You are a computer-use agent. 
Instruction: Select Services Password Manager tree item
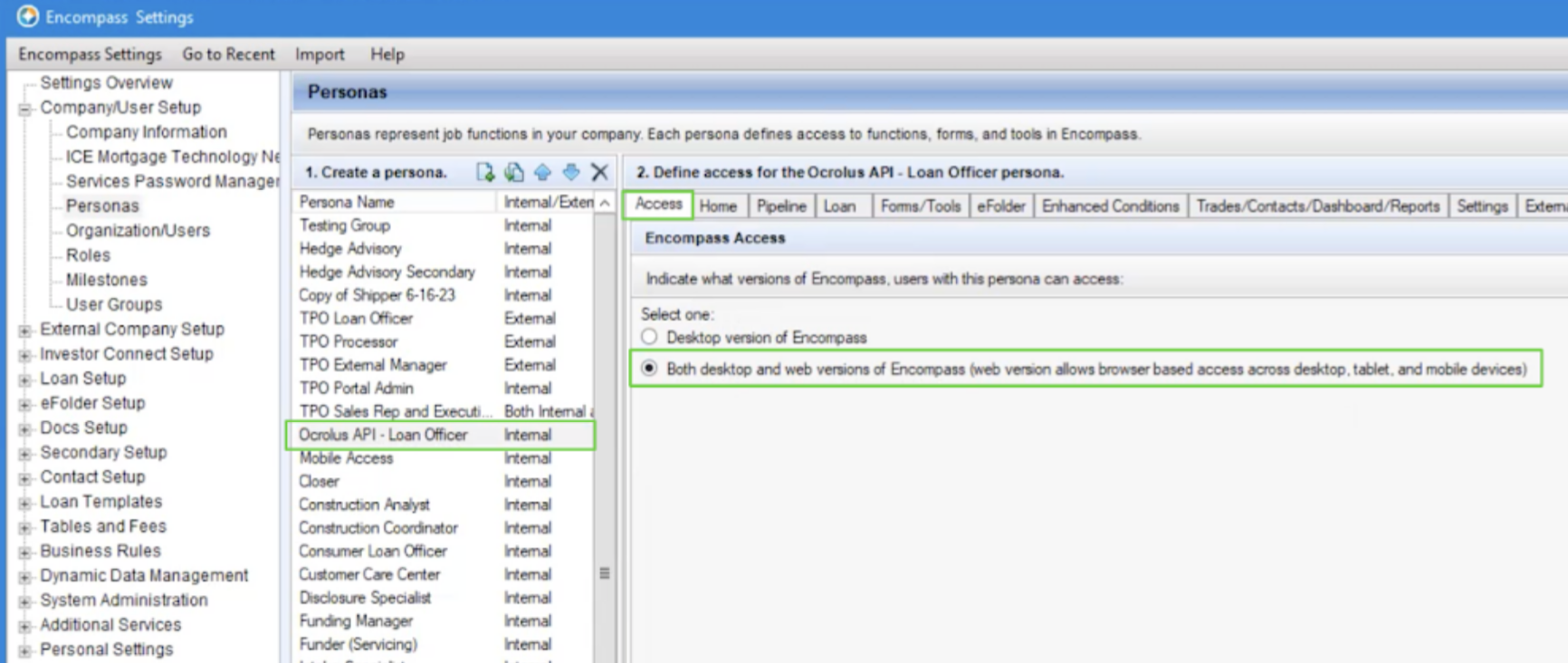(172, 181)
